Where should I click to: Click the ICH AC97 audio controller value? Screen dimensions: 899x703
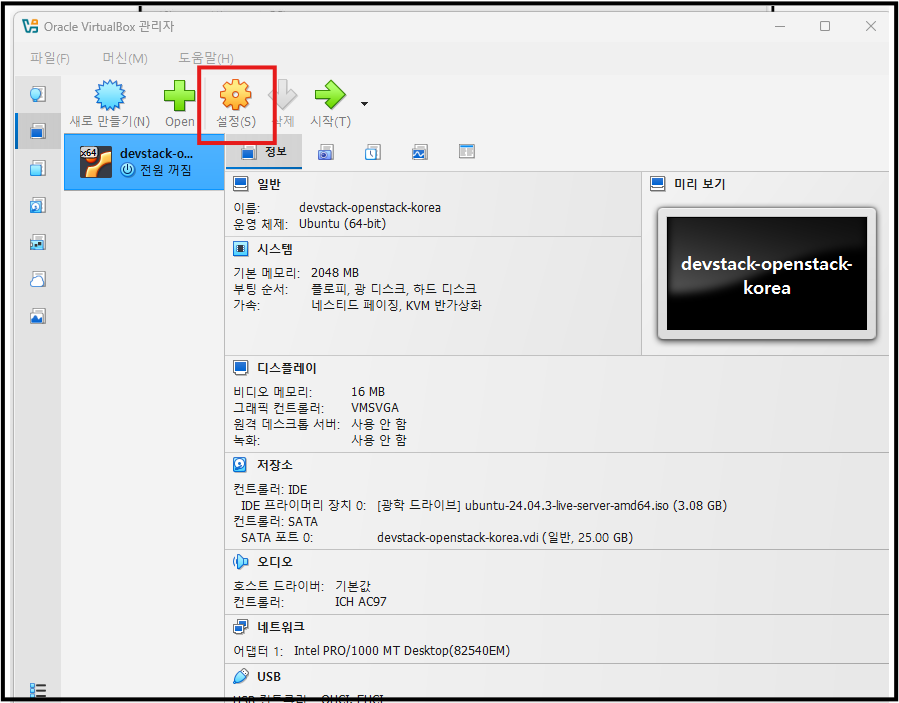[361, 602]
